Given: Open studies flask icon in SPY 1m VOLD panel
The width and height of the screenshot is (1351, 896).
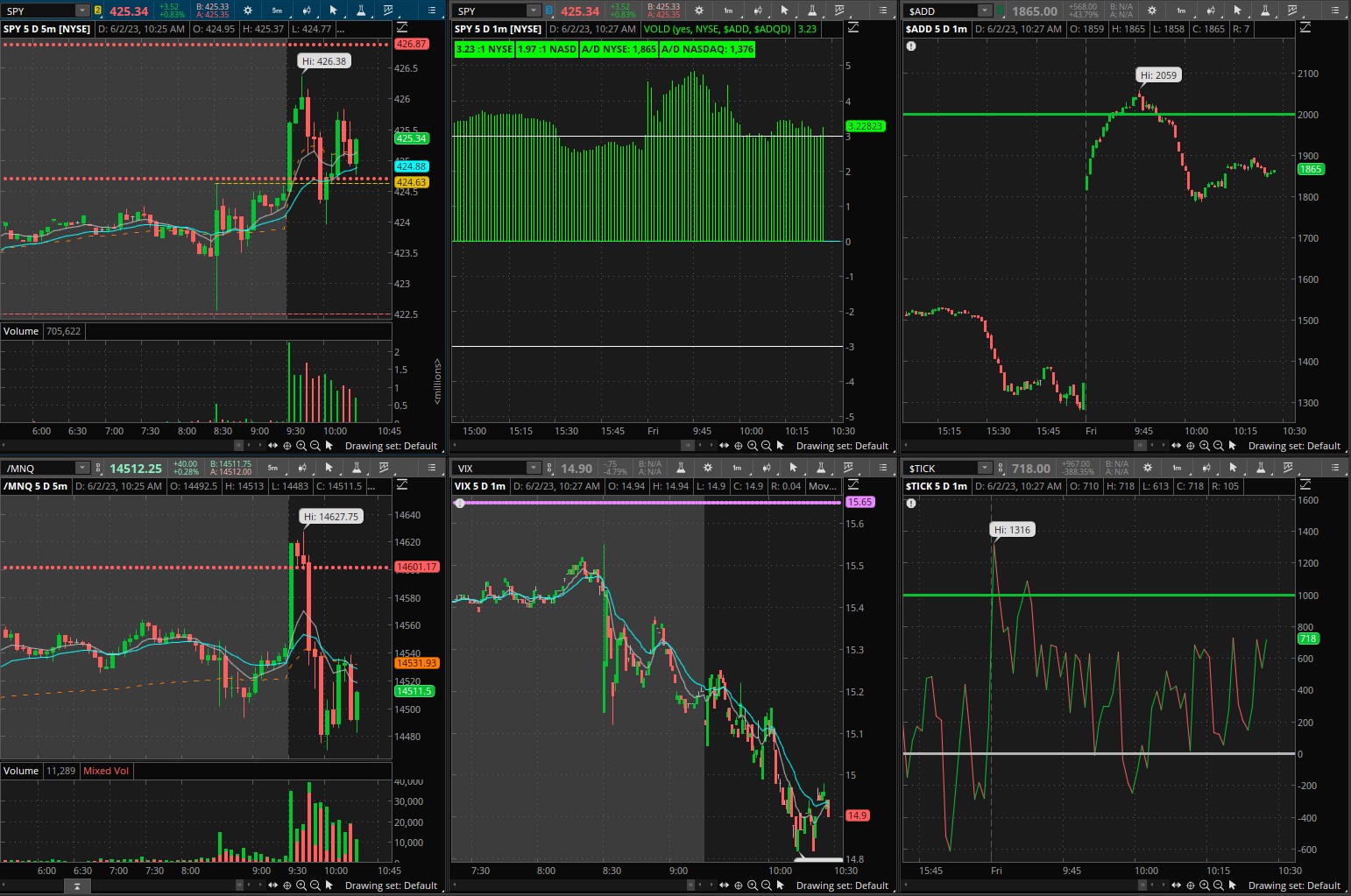Looking at the screenshot, I should tap(812, 11).
